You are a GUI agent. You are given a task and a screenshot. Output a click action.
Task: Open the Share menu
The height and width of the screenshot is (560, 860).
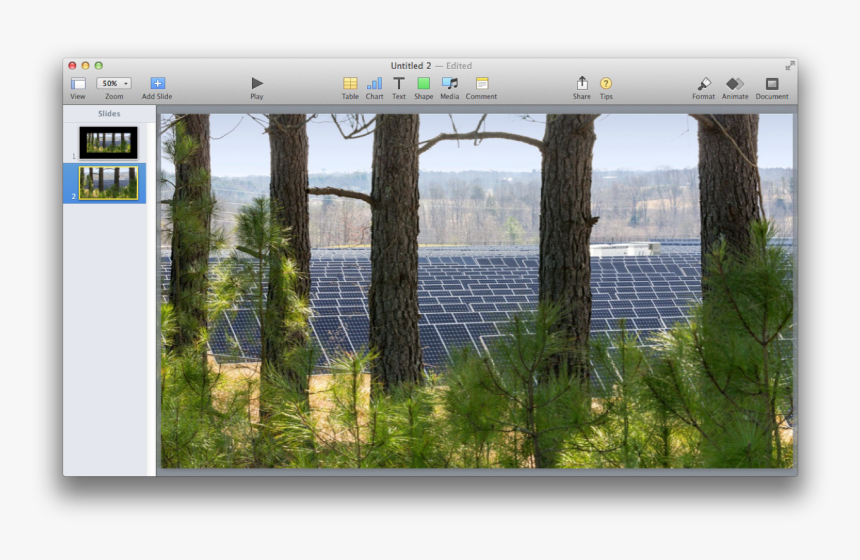582,84
